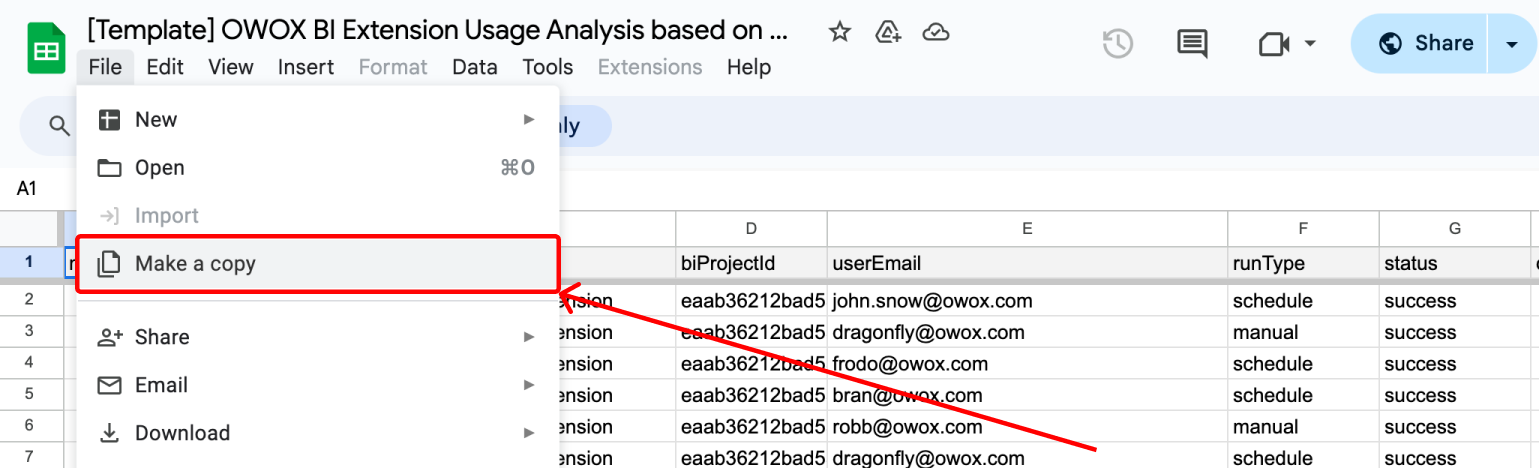This screenshot has width=1539, height=468.
Task: Choose Email in the File menu
Action: coord(317,385)
